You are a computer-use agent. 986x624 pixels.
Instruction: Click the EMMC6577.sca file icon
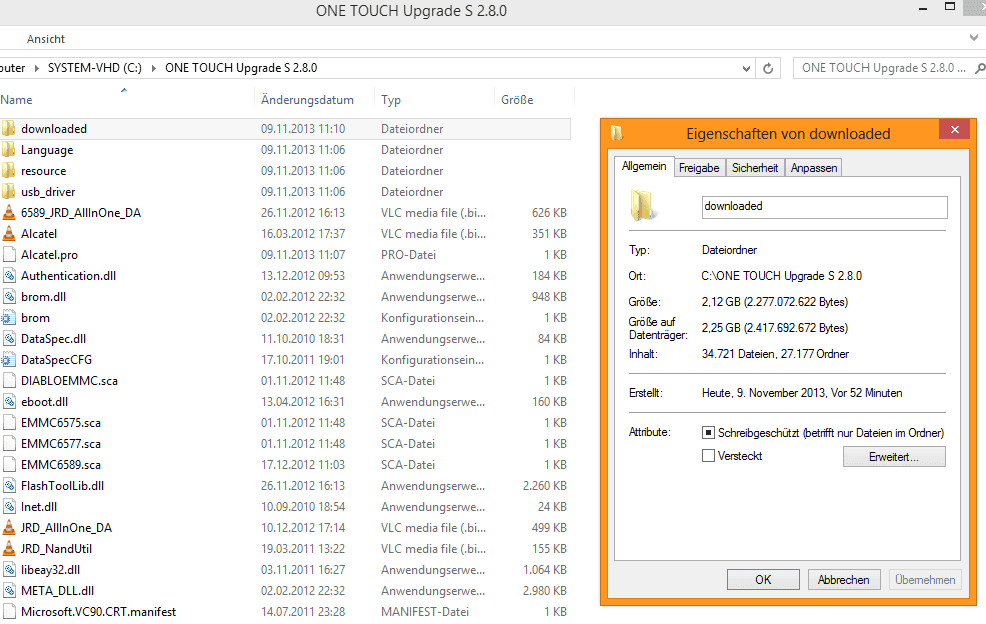click(x=9, y=444)
